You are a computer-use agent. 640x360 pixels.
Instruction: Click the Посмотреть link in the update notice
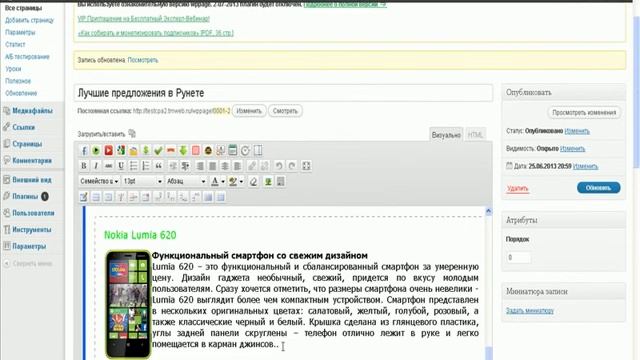pyautogui.click(x=143, y=60)
